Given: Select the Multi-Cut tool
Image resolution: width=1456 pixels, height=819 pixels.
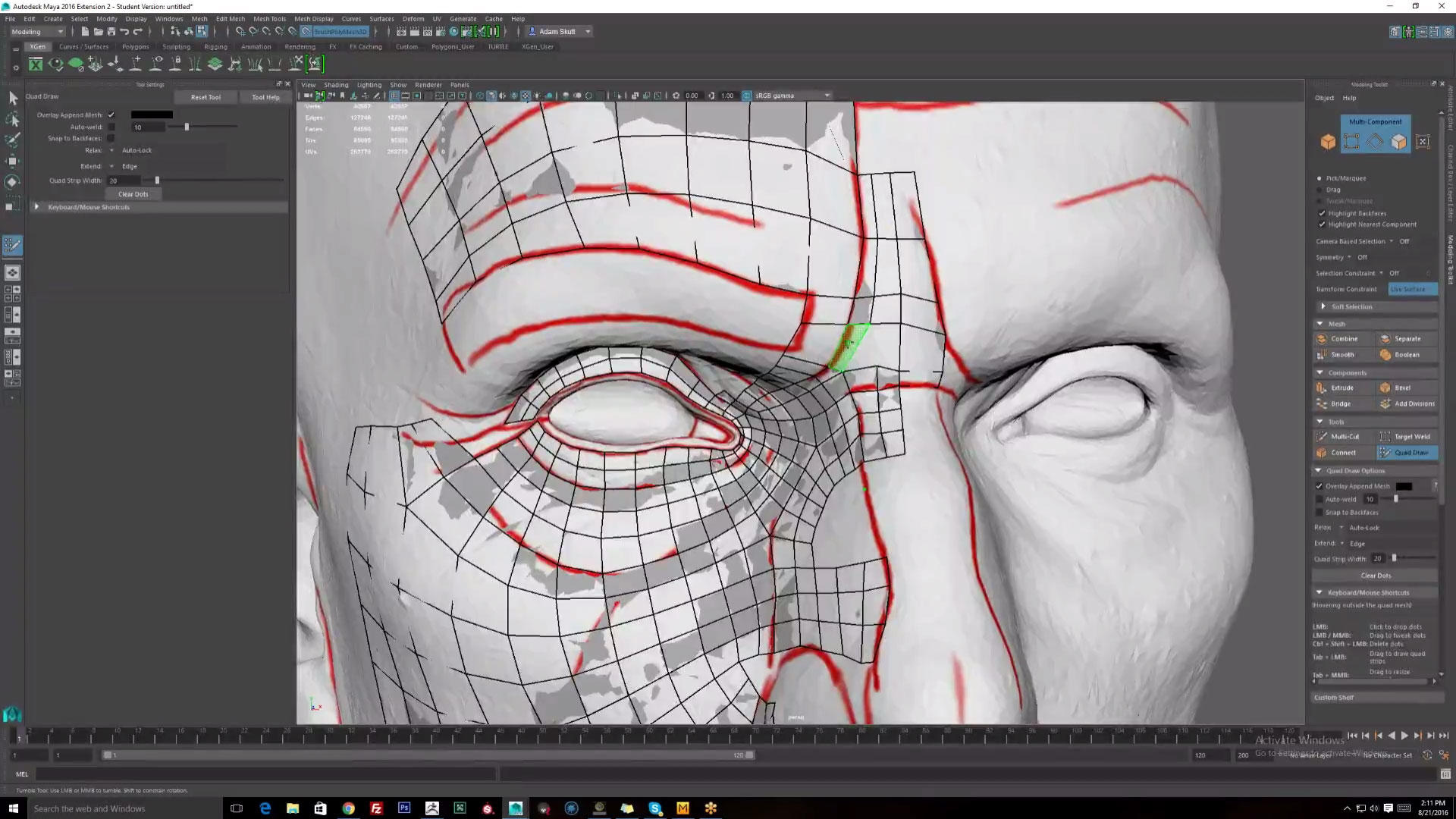Looking at the screenshot, I should tap(1344, 437).
